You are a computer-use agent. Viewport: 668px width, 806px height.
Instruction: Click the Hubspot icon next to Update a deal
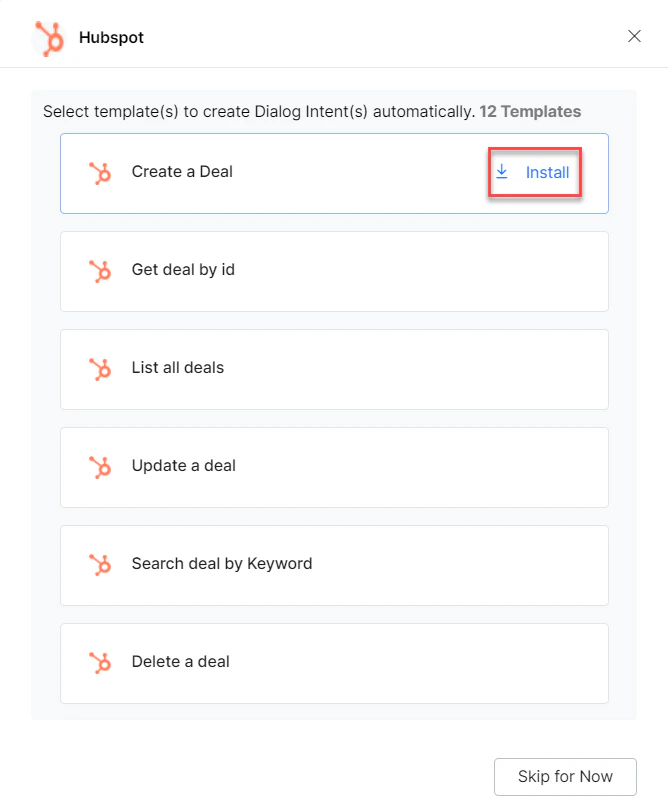[101, 466]
